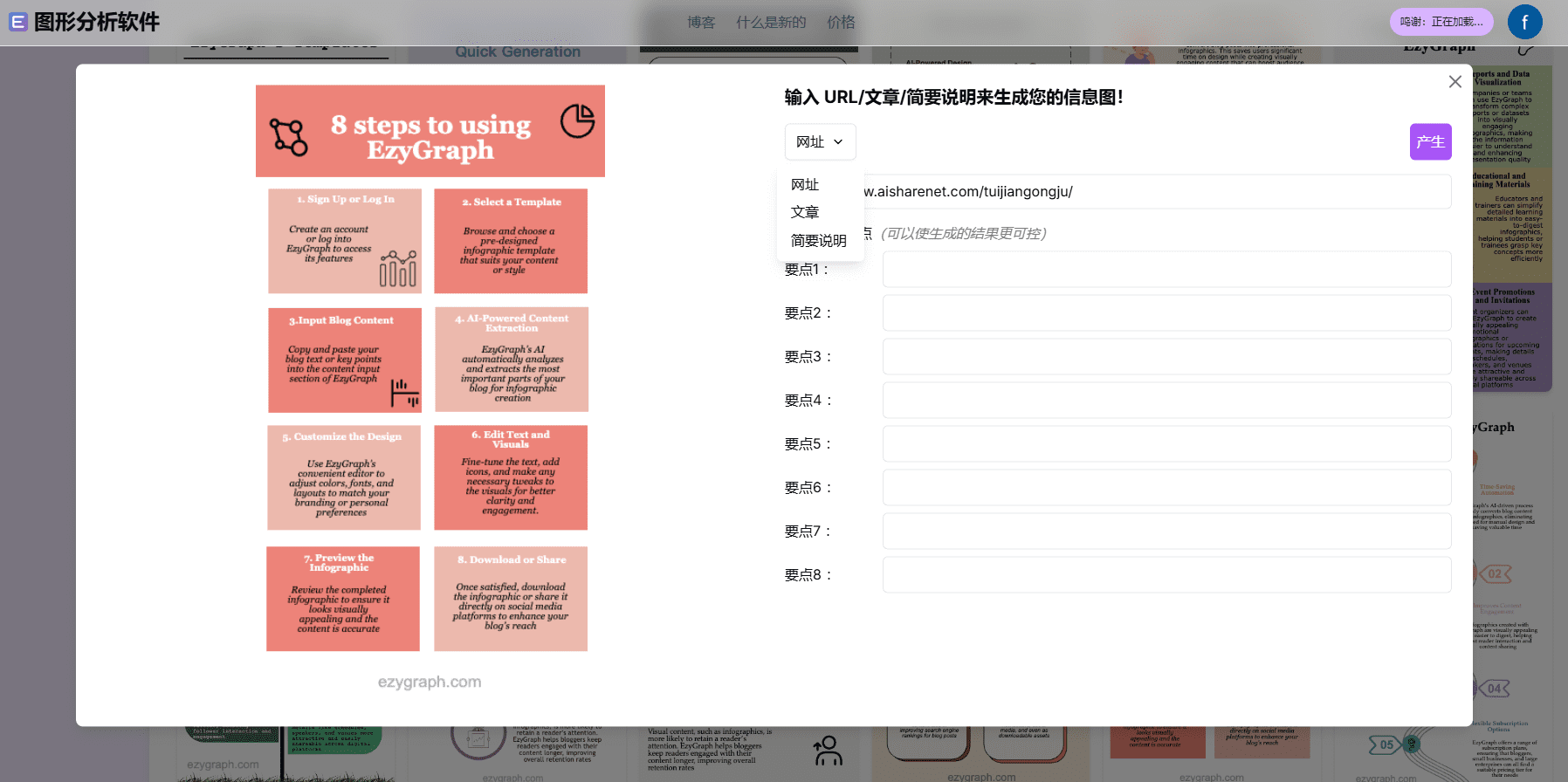The width and height of the screenshot is (1568, 782).
Task: Open the 价格 nav link
Action: pyautogui.click(x=841, y=22)
